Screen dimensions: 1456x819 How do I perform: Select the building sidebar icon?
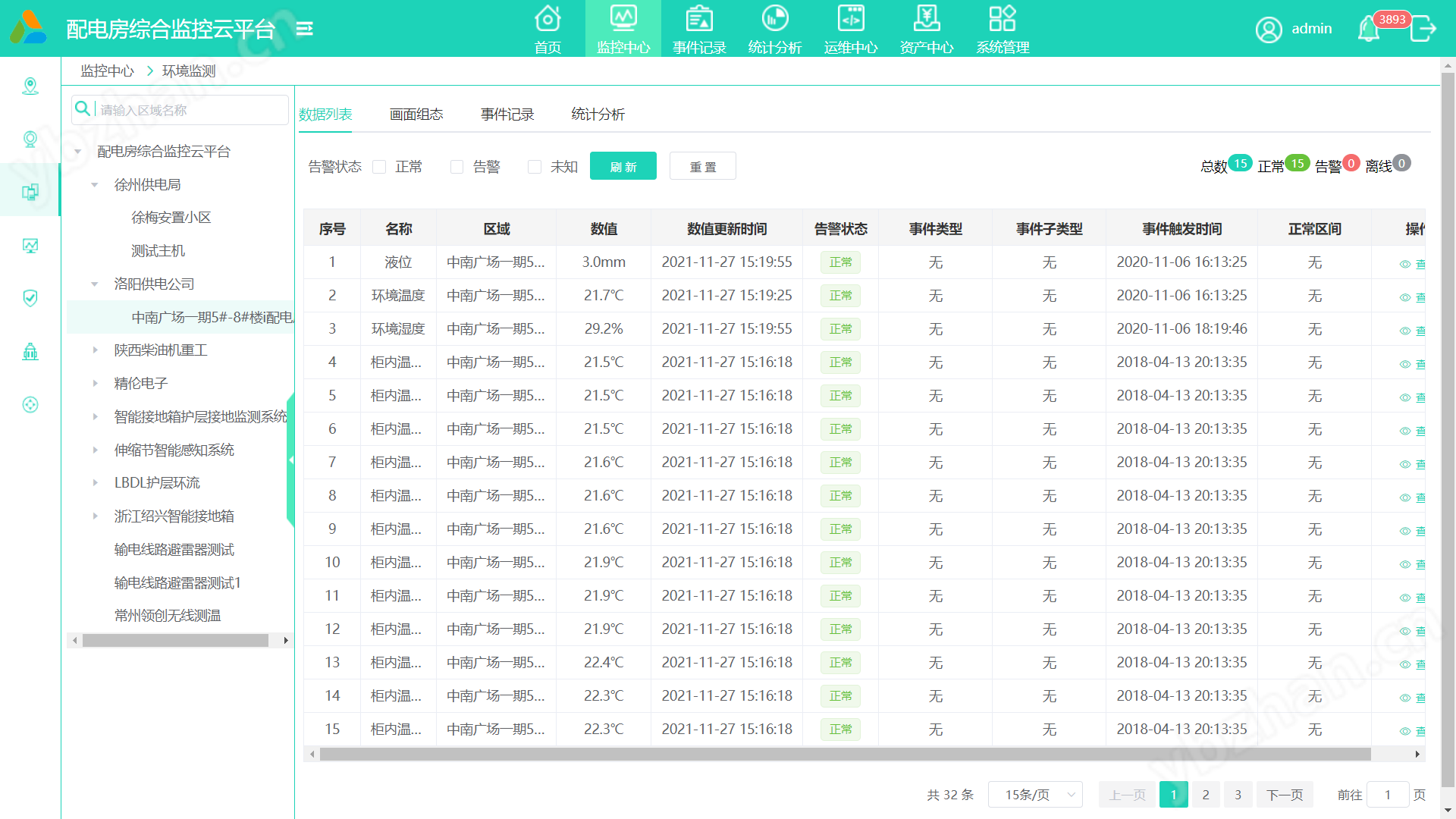pos(30,351)
